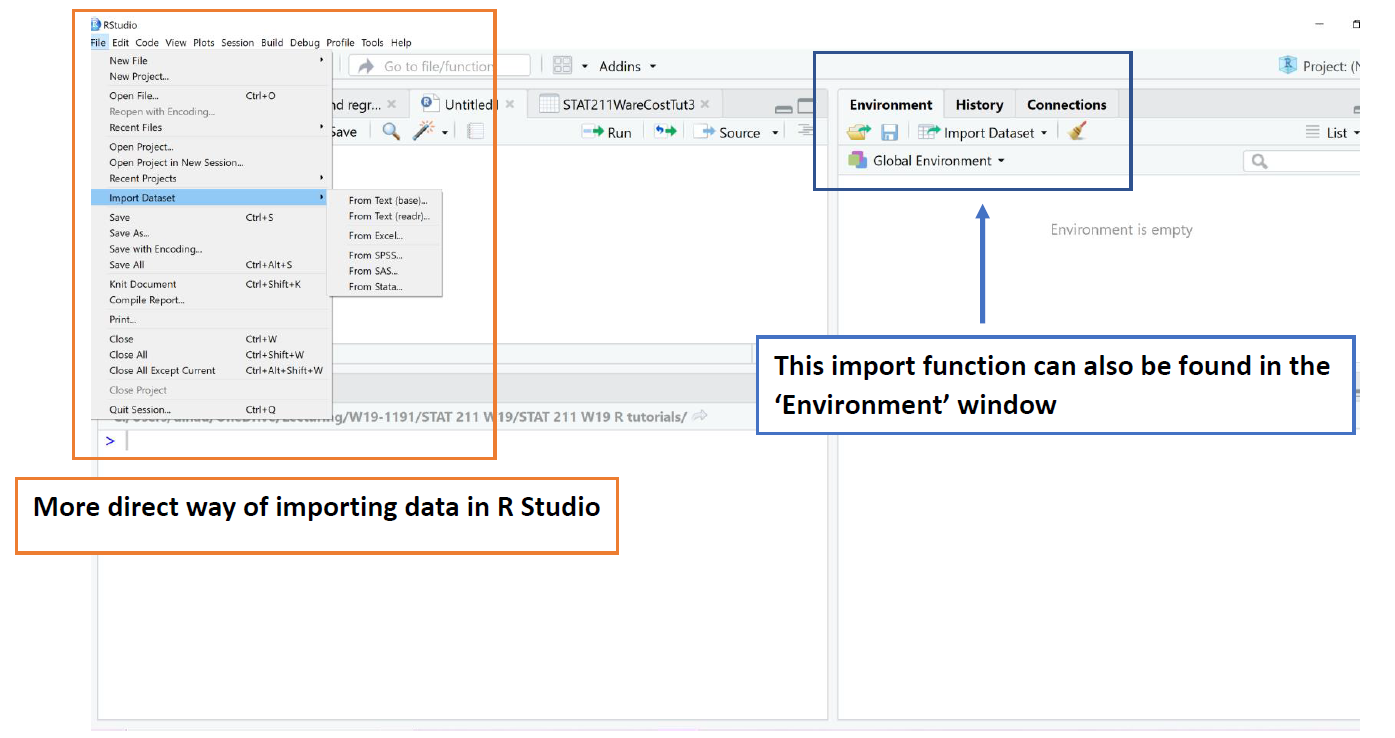Switch to the Connections tab
Screen dimensions: 1395x738
1067,105
